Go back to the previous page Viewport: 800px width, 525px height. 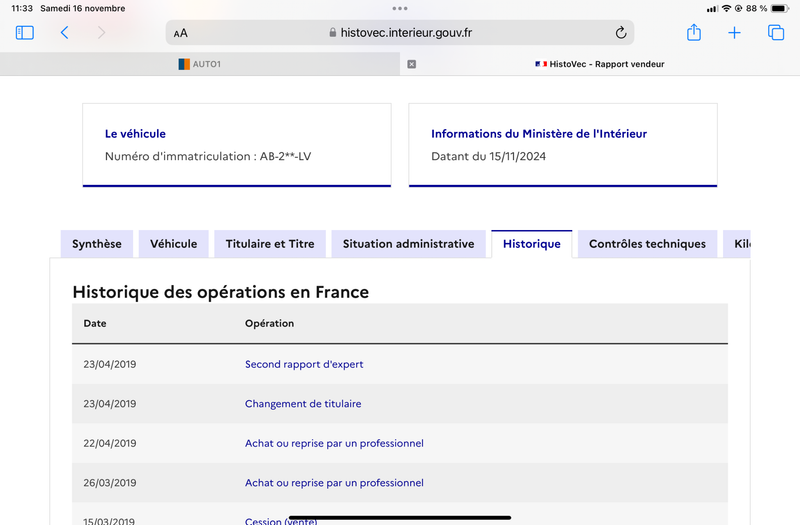click(x=64, y=33)
